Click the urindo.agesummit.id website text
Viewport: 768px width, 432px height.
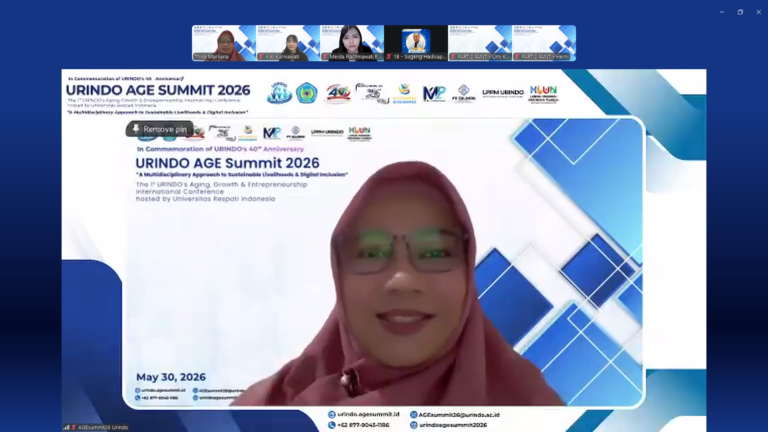coord(368,414)
